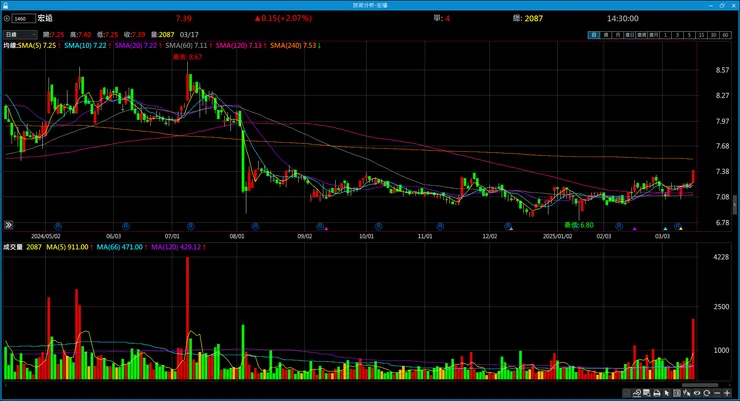
Task: Click the yellow triangle marker after 03/03
Action: point(681,229)
